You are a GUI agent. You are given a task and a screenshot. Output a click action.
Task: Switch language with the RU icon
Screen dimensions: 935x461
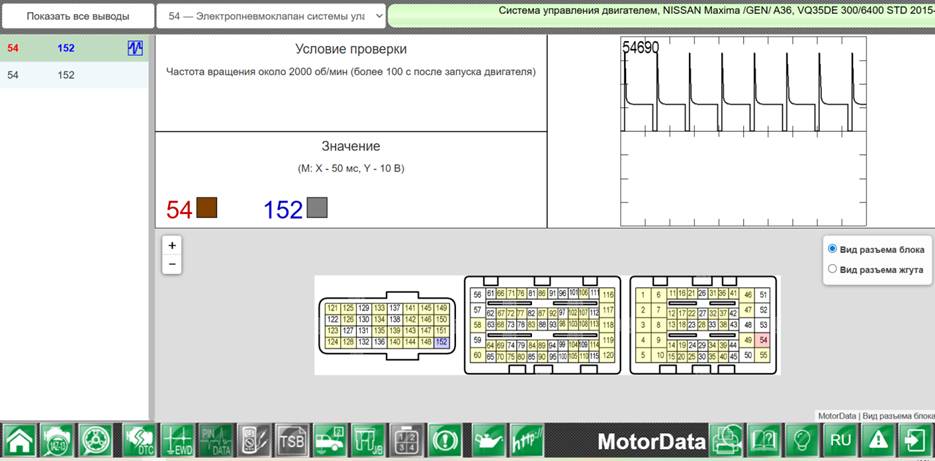840,441
